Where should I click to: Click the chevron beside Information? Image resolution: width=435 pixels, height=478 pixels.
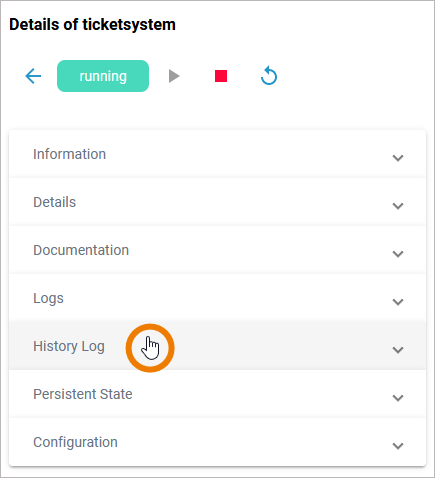398,158
